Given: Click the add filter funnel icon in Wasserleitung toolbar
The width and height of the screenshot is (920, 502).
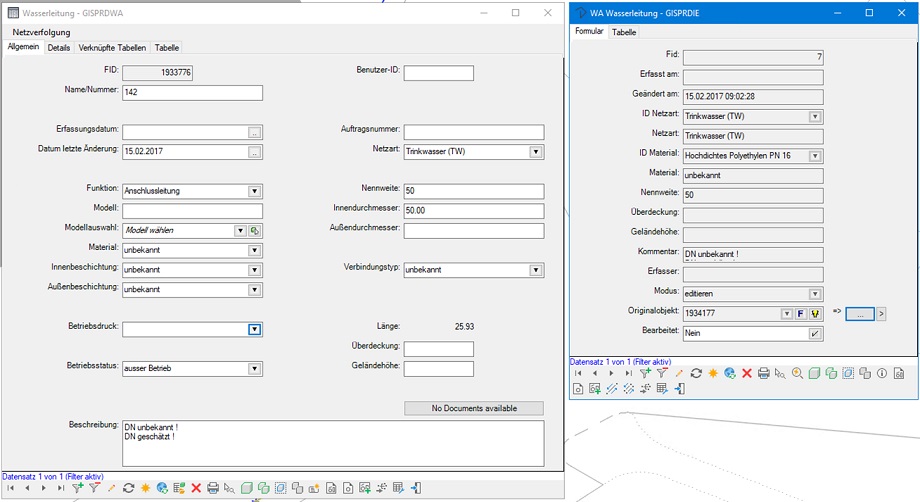Looking at the screenshot, I should click(78, 488).
